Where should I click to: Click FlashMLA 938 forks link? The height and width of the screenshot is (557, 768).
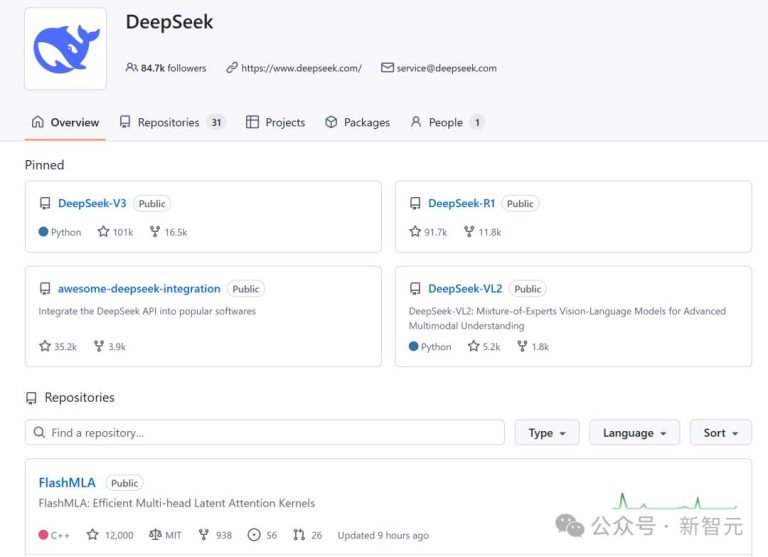click(216, 535)
